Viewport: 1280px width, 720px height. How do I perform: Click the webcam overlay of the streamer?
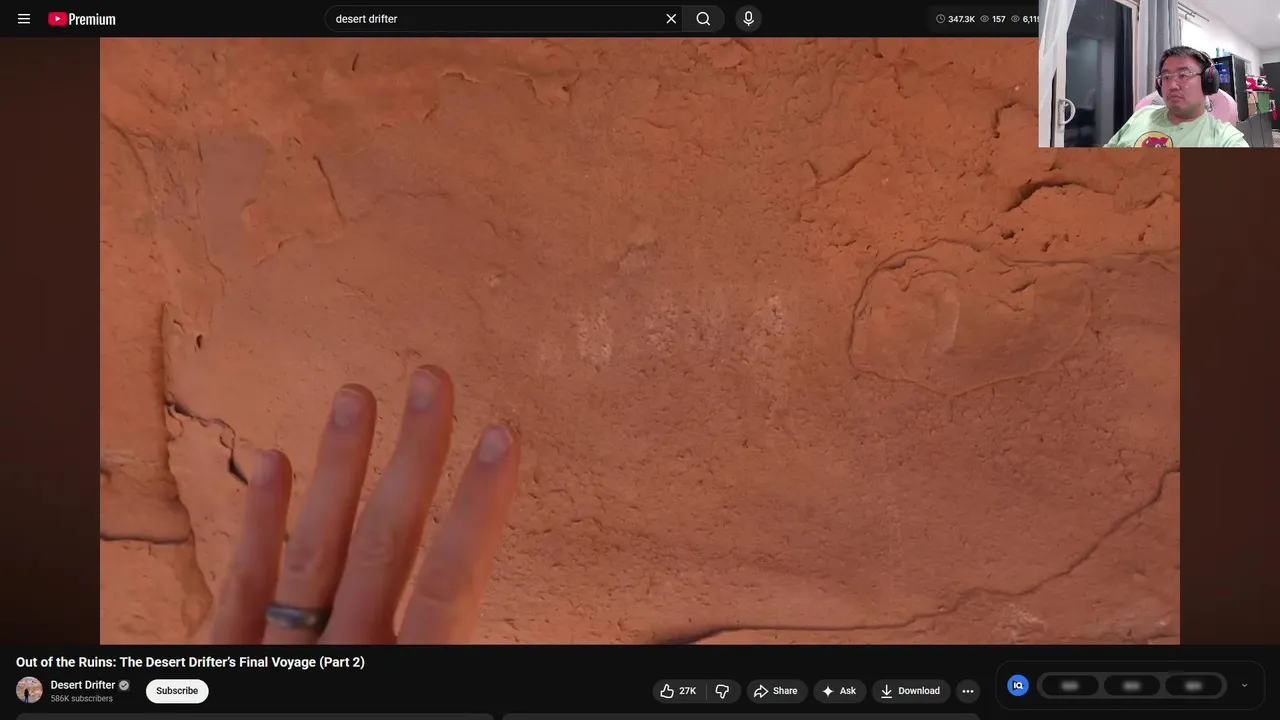pyautogui.click(x=1159, y=74)
